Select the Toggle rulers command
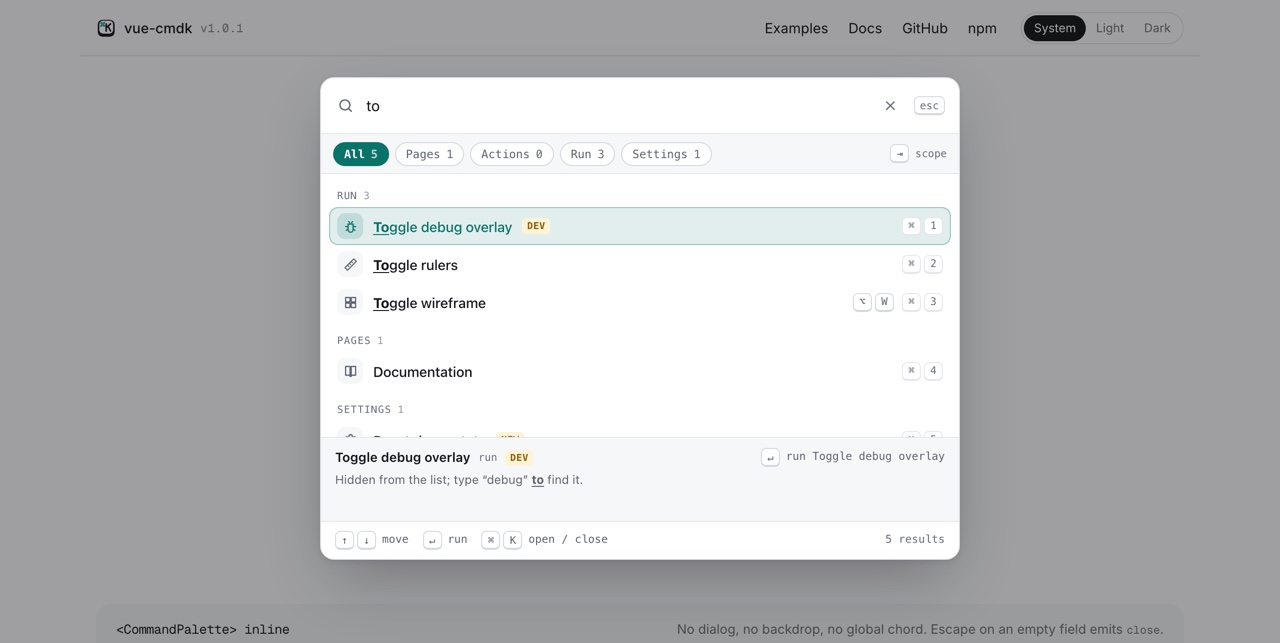Viewport: 1280px width, 643px height. click(640, 265)
